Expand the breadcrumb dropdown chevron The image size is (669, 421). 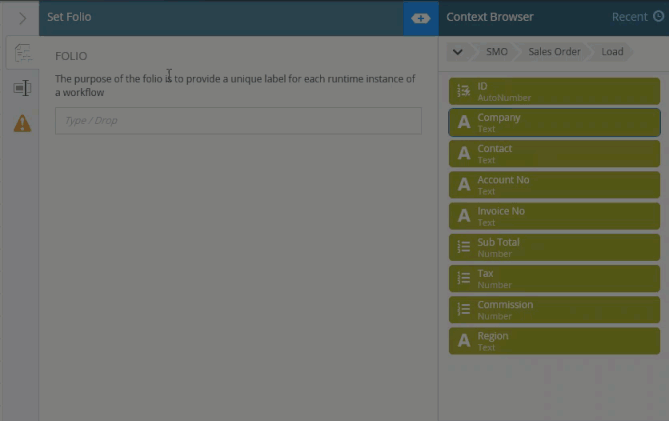(x=457, y=52)
